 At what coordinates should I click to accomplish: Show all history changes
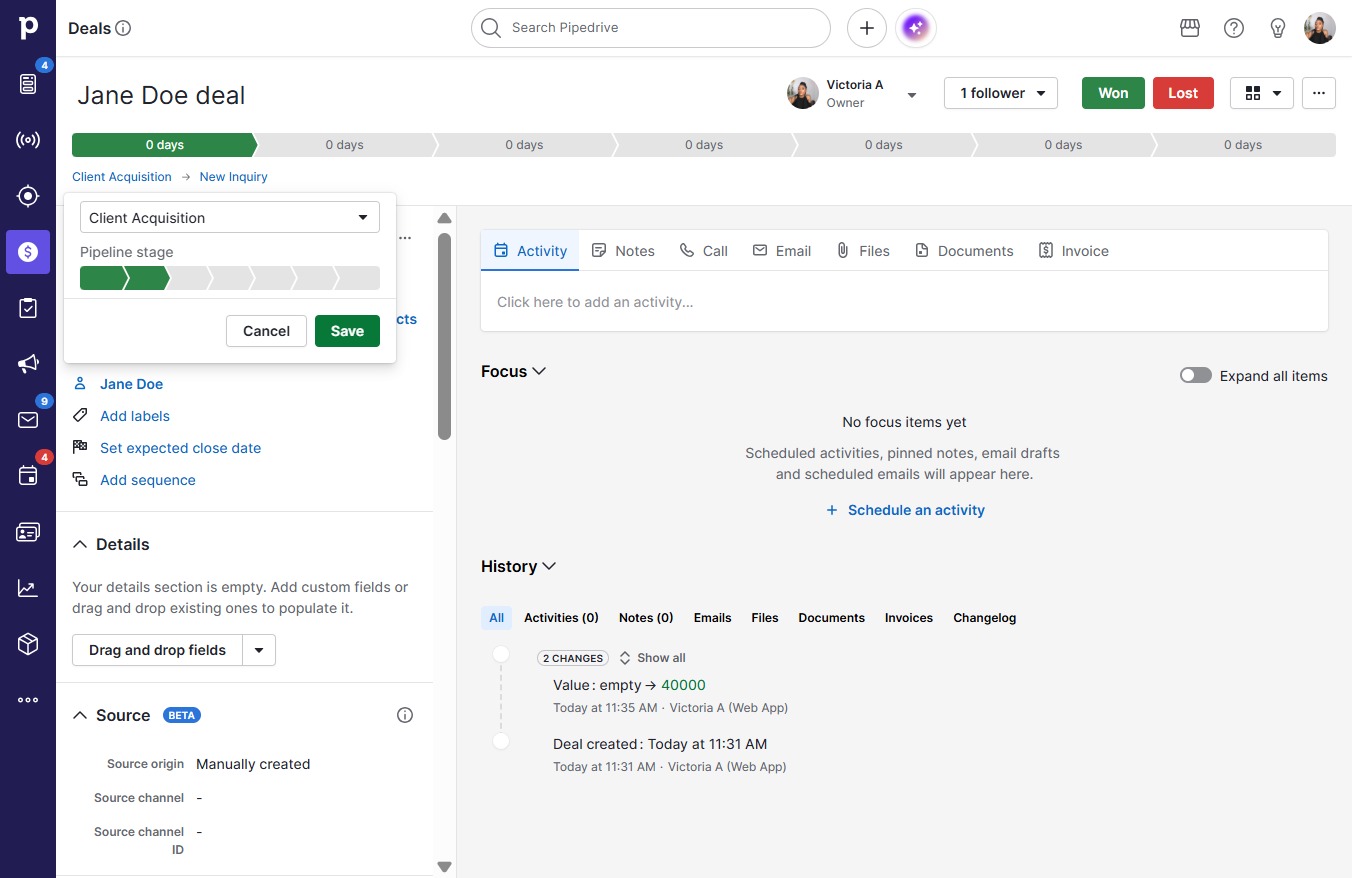click(x=652, y=658)
